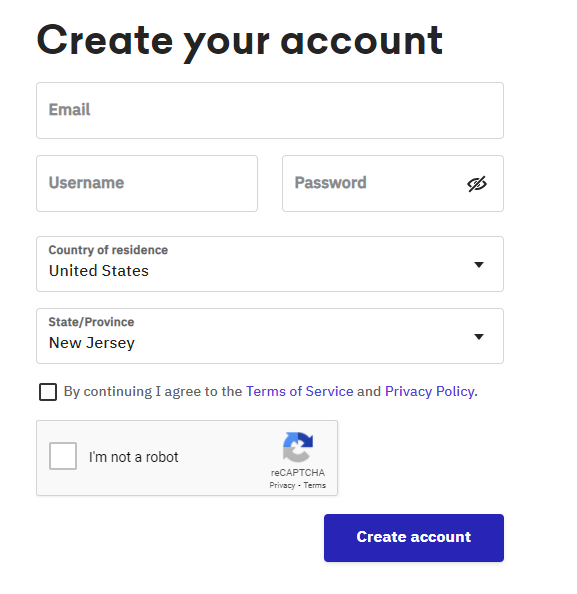
Task: Select the Password input field
Action: pos(393,183)
